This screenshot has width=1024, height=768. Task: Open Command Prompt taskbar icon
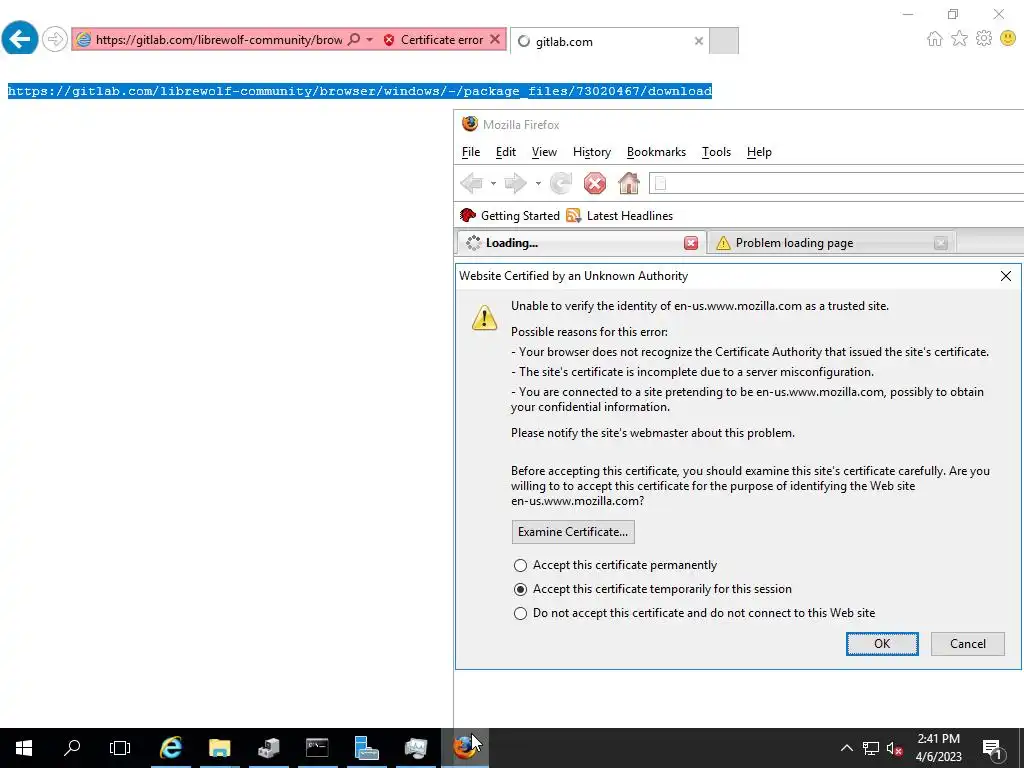317,748
